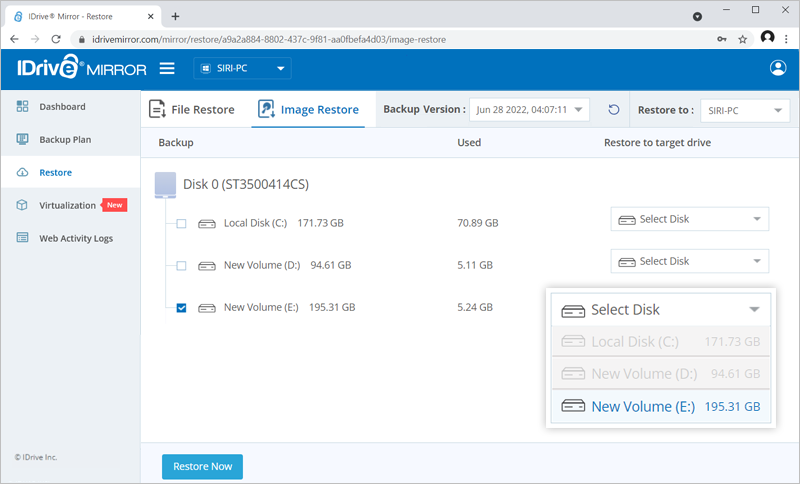Click the New Volume (D:) drive icon in backup list

tap(207, 266)
